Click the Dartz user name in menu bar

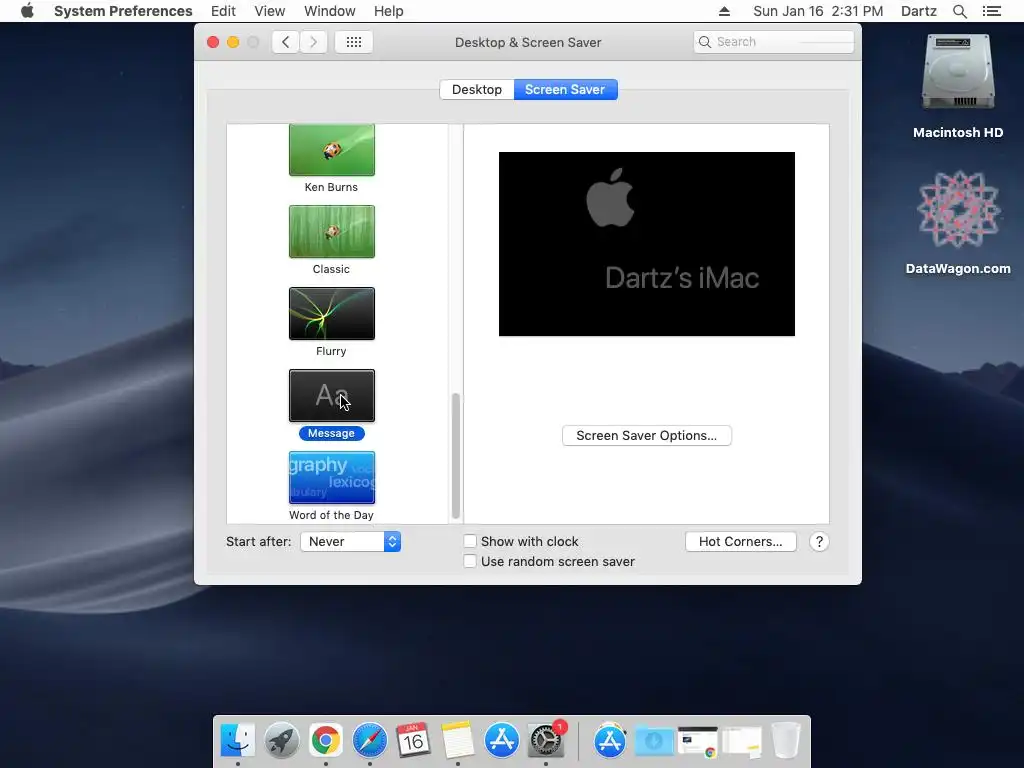(x=919, y=11)
